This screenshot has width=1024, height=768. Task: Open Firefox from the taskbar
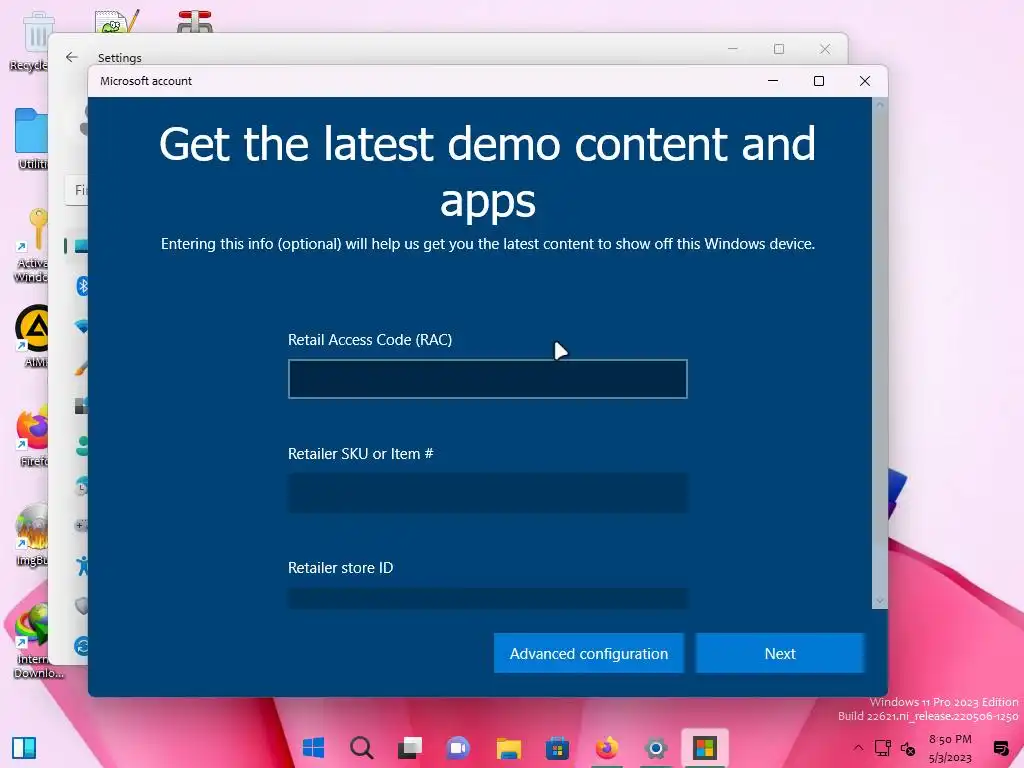pos(607,748)
